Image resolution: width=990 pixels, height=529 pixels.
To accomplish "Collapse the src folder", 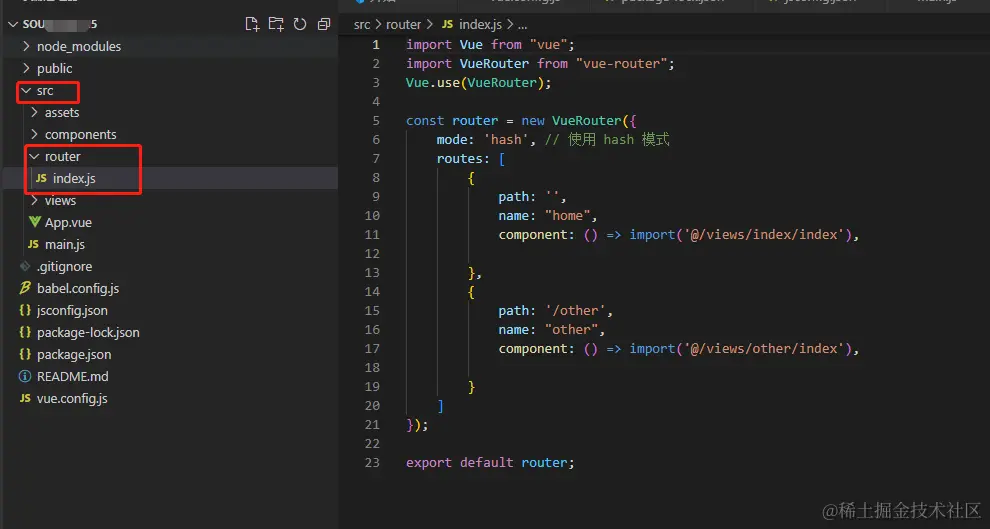I will click(26, 90).
